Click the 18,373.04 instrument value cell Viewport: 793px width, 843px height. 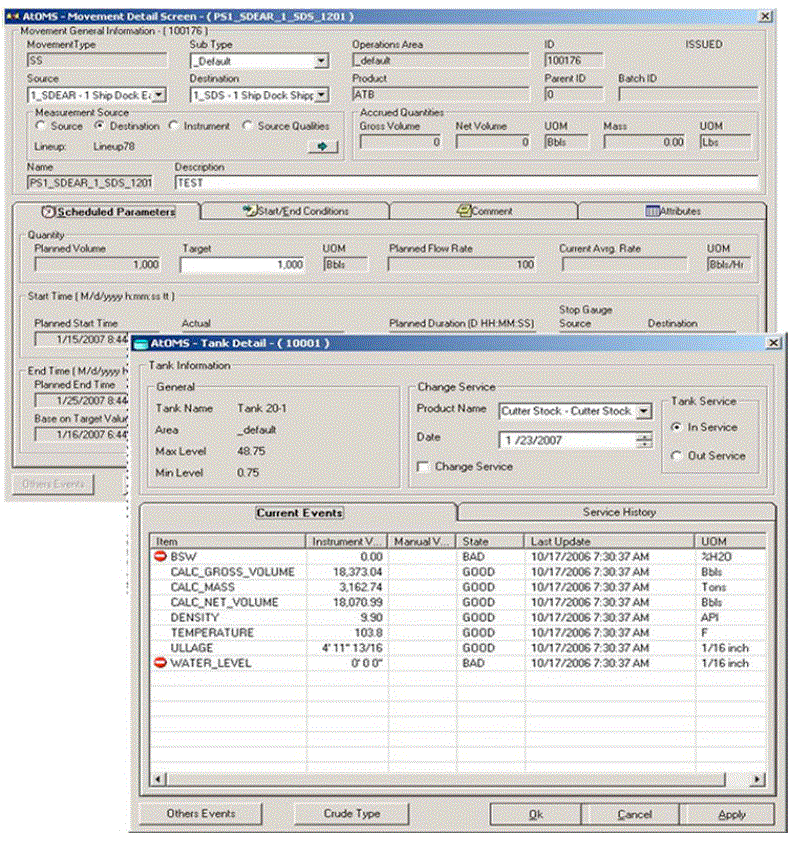(346, 571)
